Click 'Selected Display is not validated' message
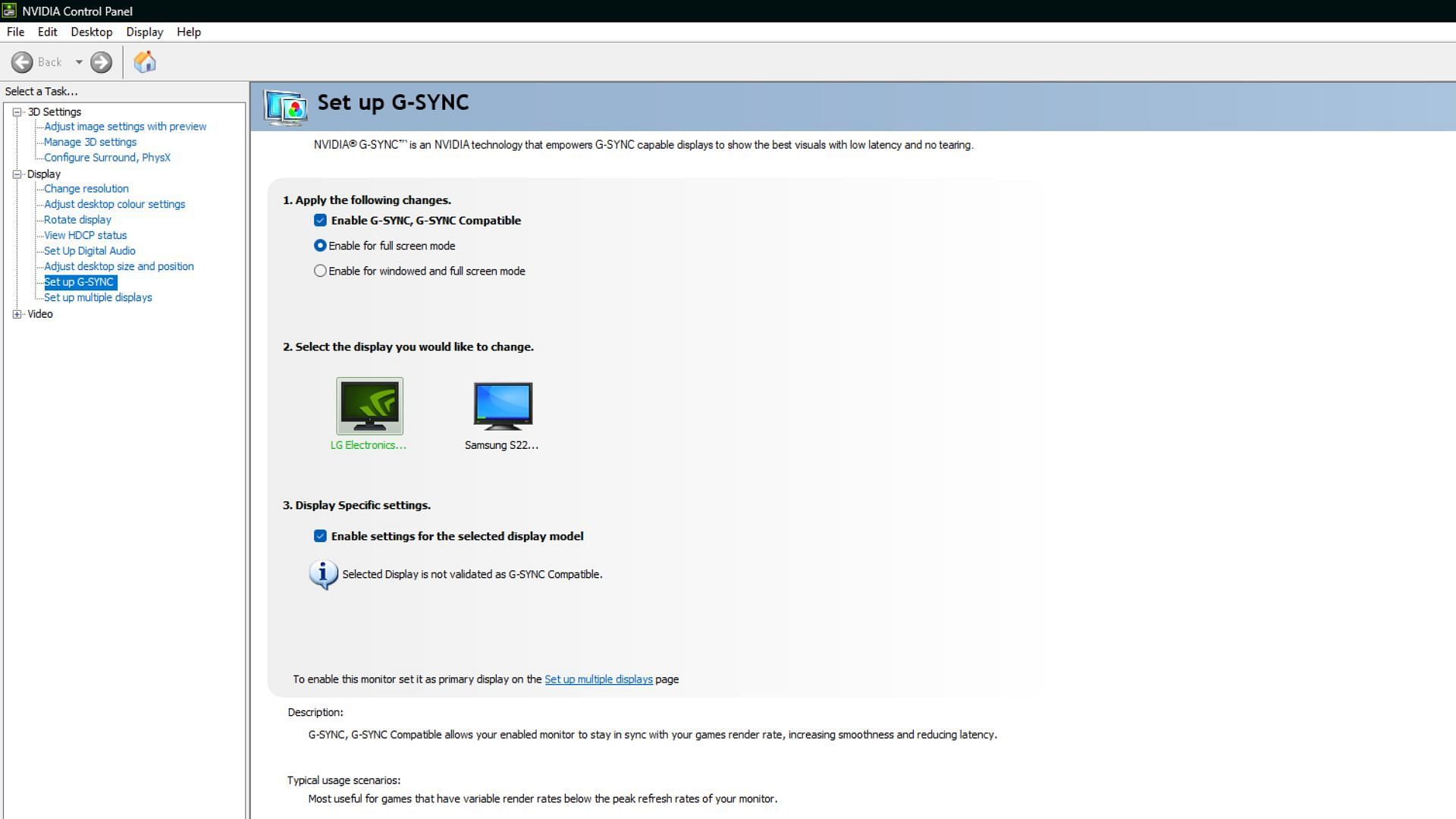 pos(472,575)
